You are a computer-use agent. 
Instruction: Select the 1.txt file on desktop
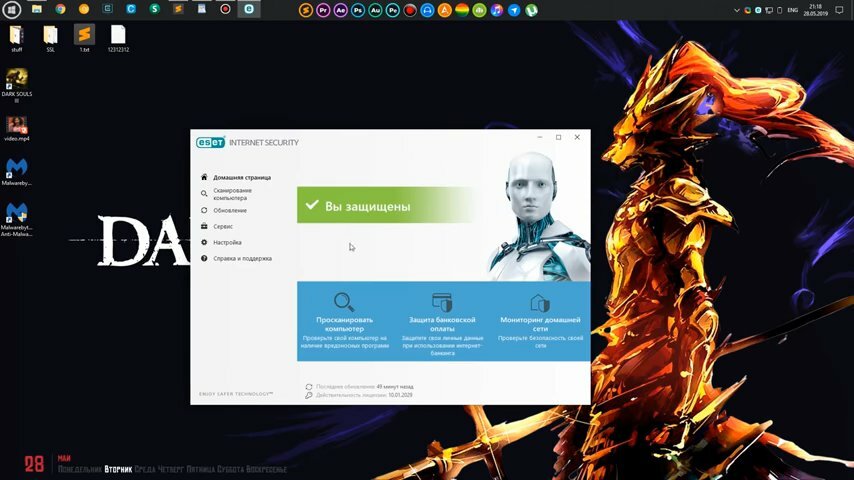tap(84, 38)
